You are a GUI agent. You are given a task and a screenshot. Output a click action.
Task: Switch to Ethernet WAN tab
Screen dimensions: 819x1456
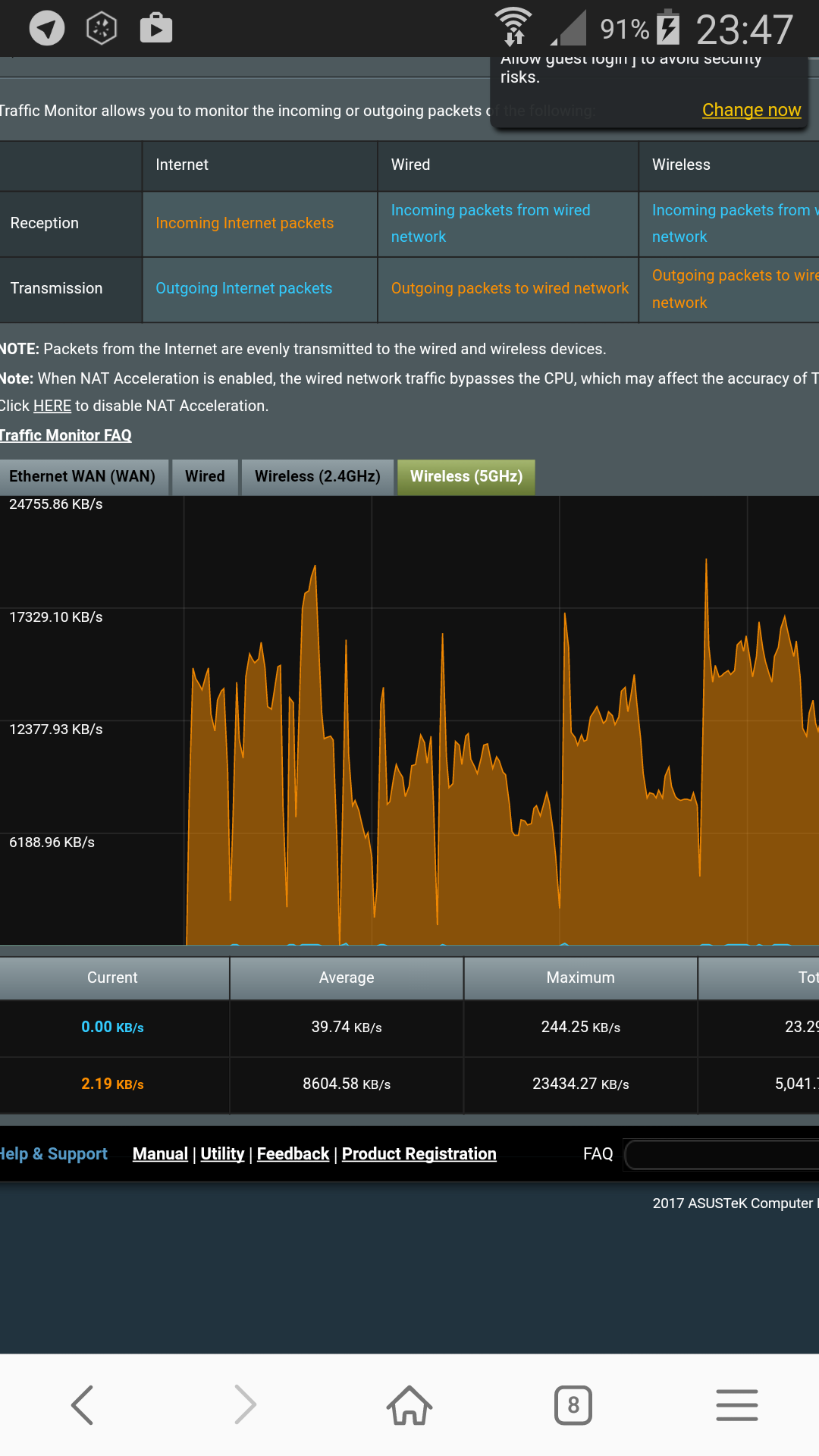(83, 477)
